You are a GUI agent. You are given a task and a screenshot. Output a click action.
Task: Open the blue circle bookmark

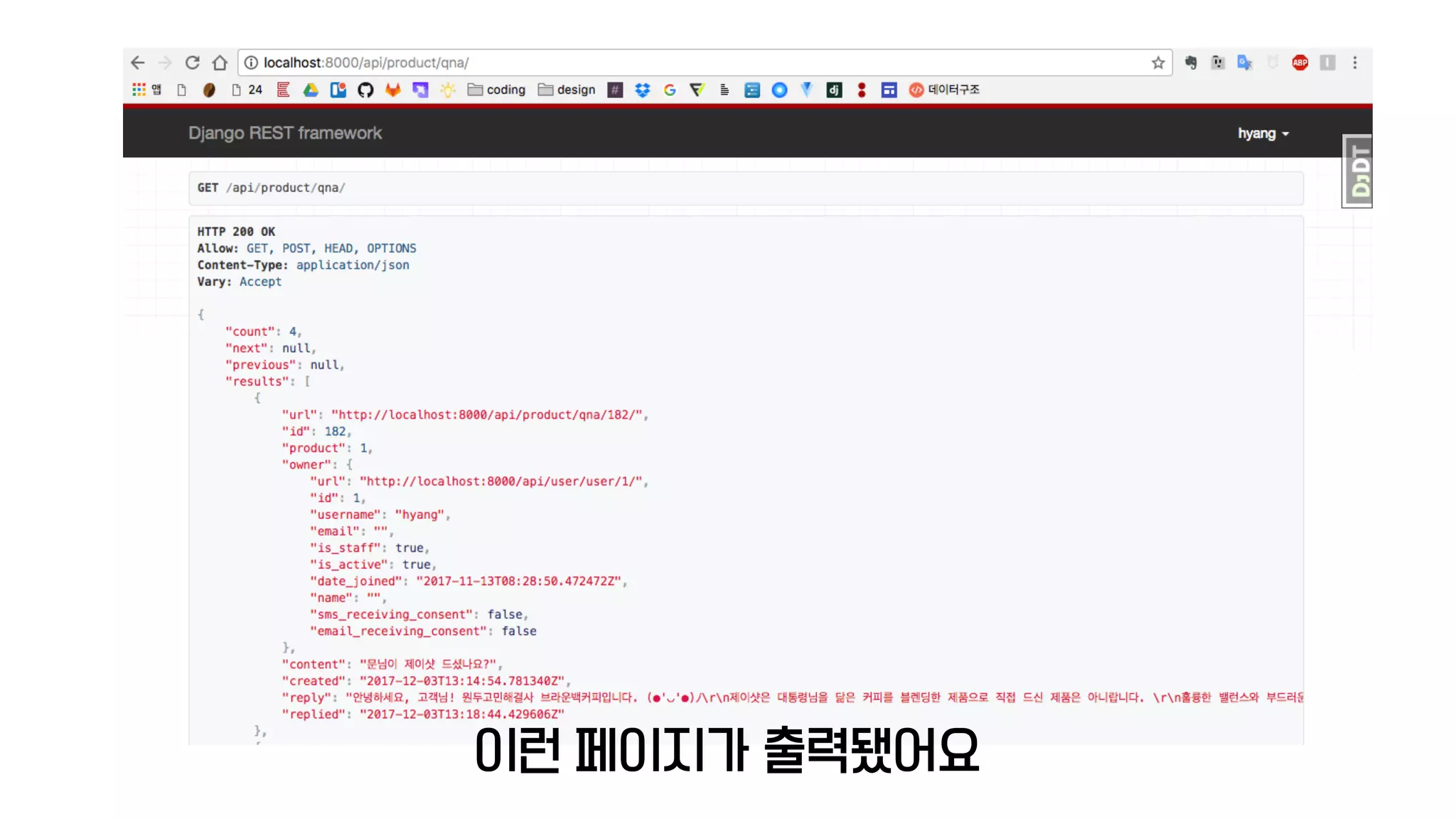click(x=780, y=90)
